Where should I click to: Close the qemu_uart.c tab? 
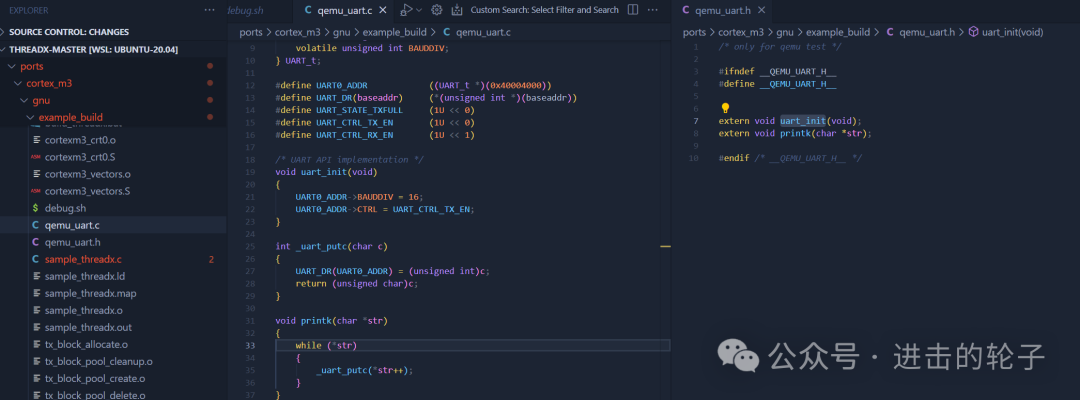coord(383,10)
